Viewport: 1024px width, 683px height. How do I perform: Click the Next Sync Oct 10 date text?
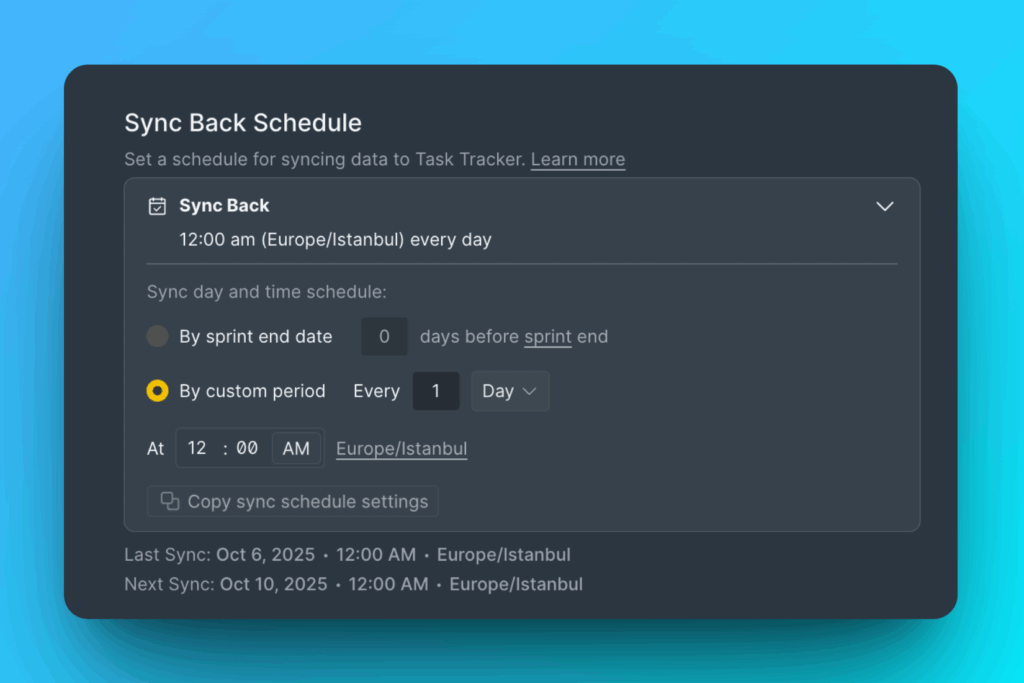[x=273, y=584]
